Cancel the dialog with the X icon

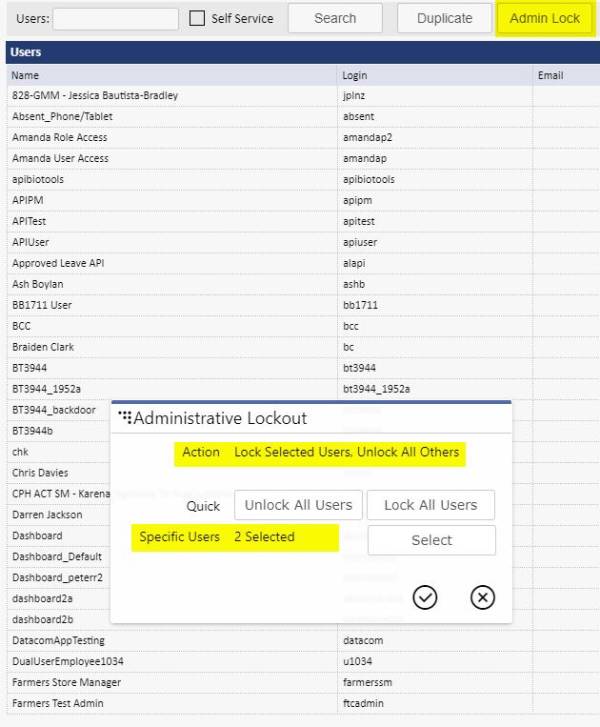click(482, 597)
